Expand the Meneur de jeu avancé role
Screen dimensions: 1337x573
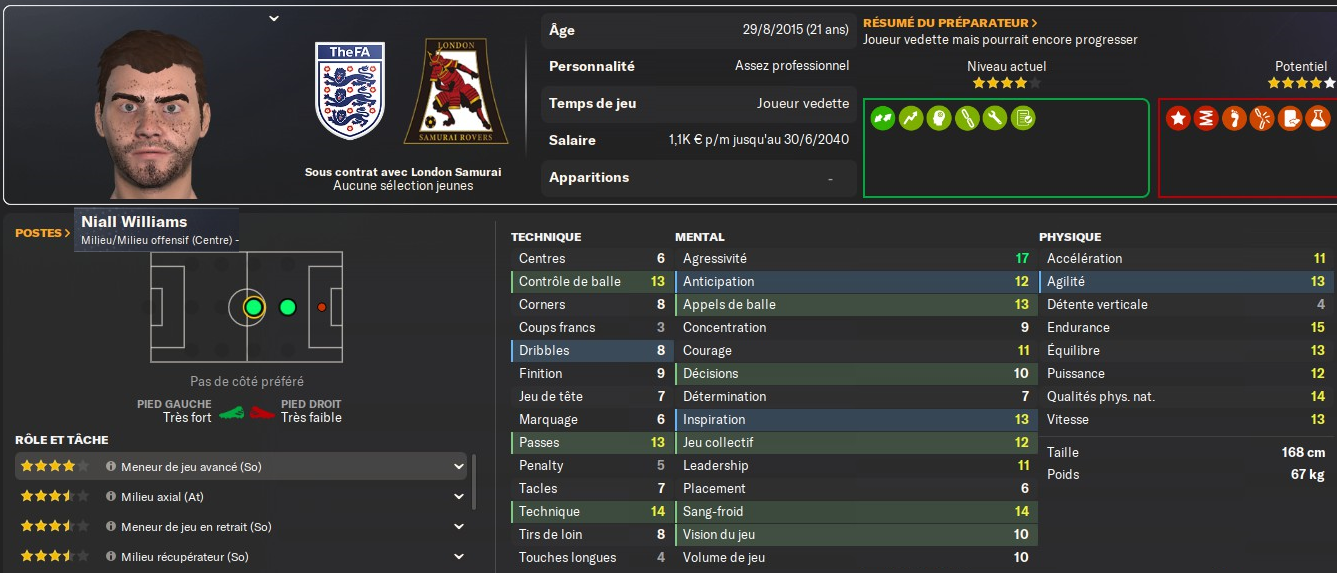coord(459,467)
